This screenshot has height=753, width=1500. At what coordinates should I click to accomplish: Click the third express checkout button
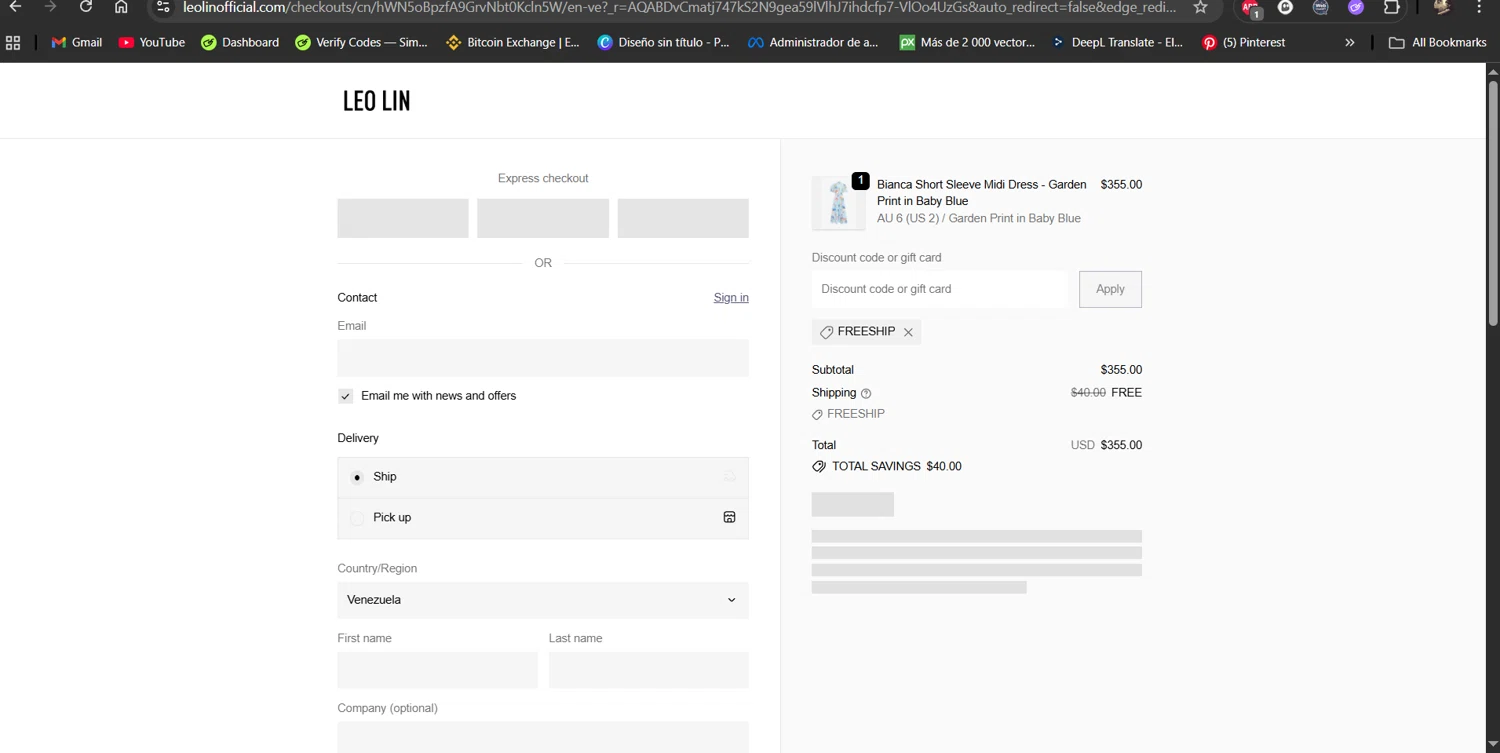(683, 218)
